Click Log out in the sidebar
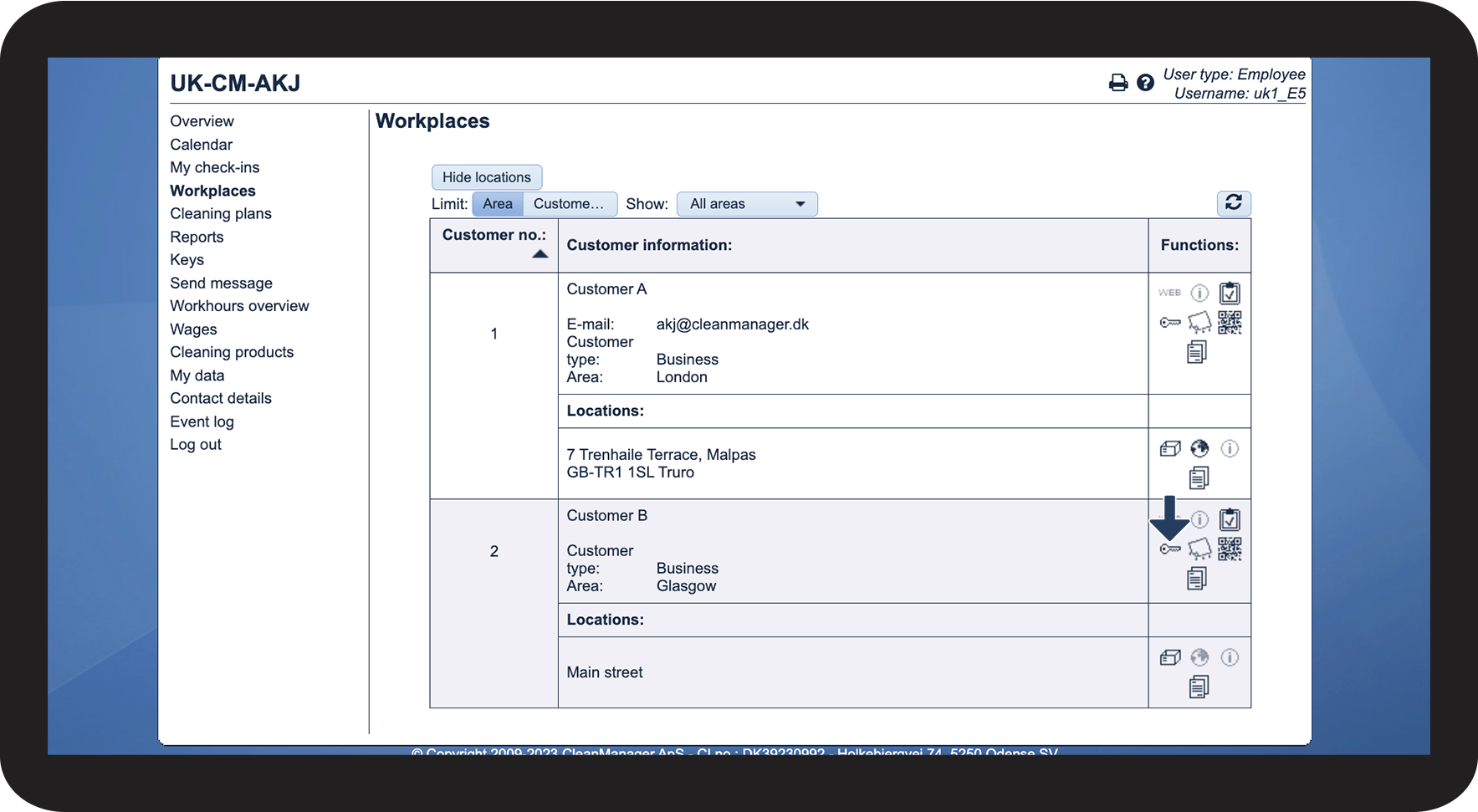 click(196, 445)
